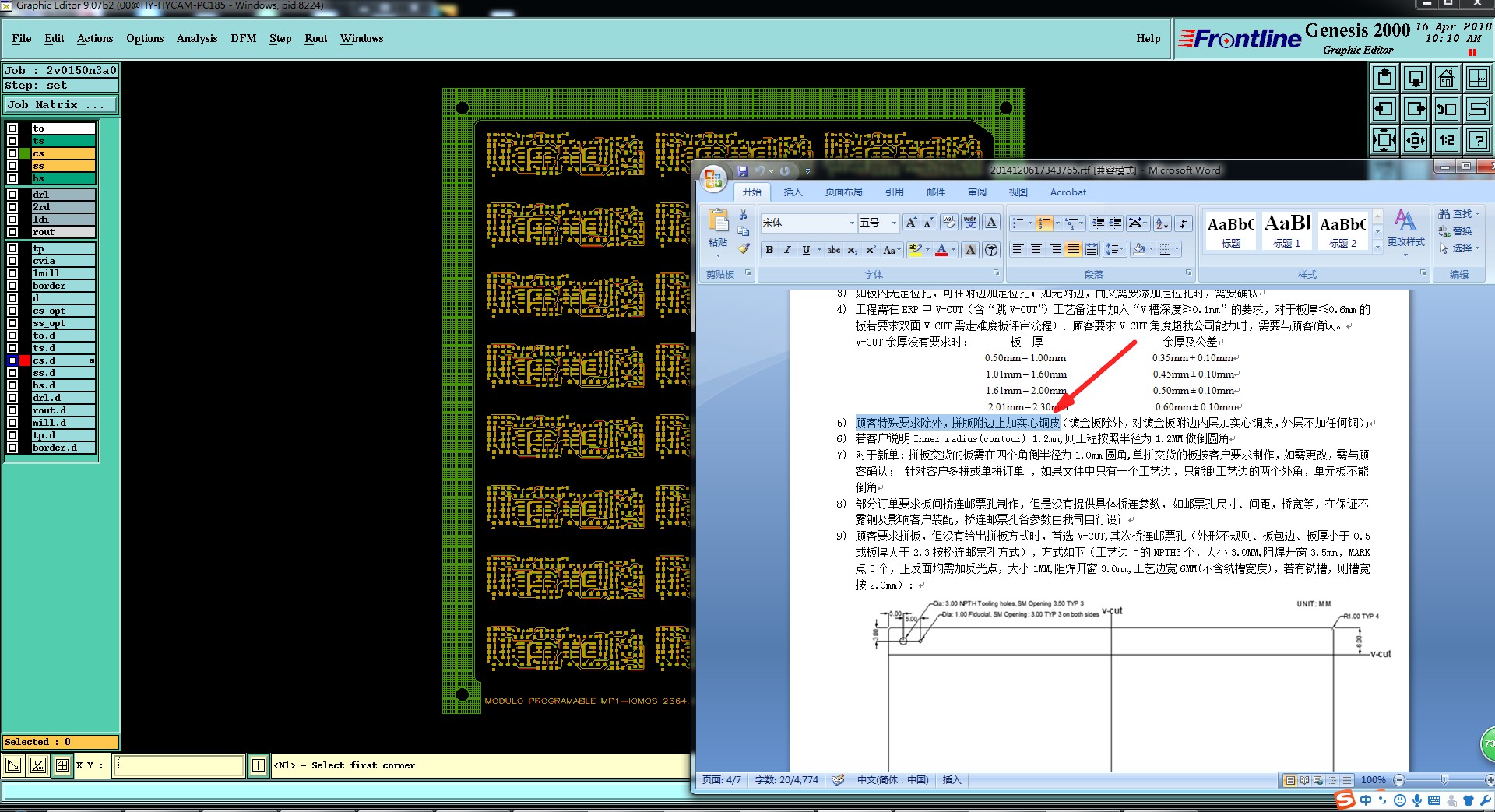Click the subscript icon in Word
Screen dimensions: 1495x812
point(853,250)
